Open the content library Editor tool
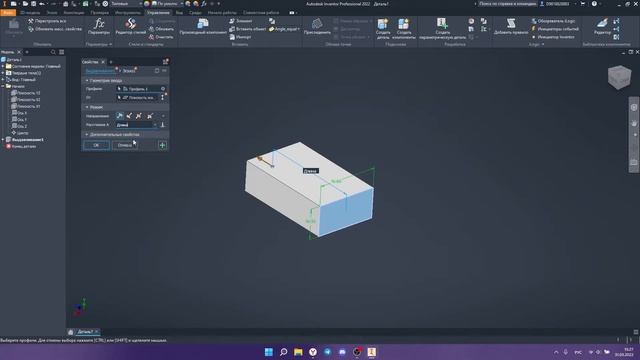Viewport: 640px width, 360px height. (x=602, y=27)
